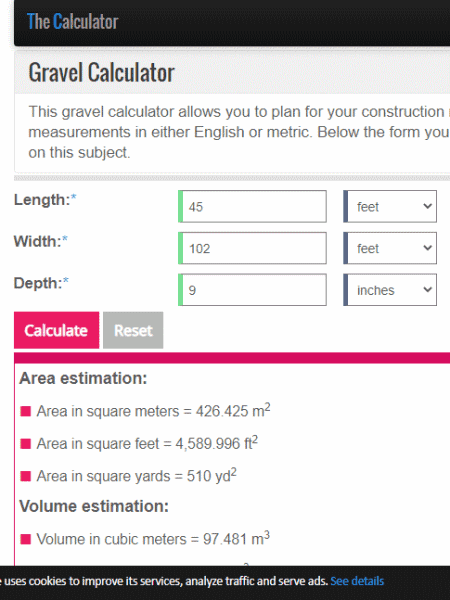The width and height of the screenshot is (450, 600).
Task: Click the pink bullet beside Area in square yards
Action: (26, 476)
